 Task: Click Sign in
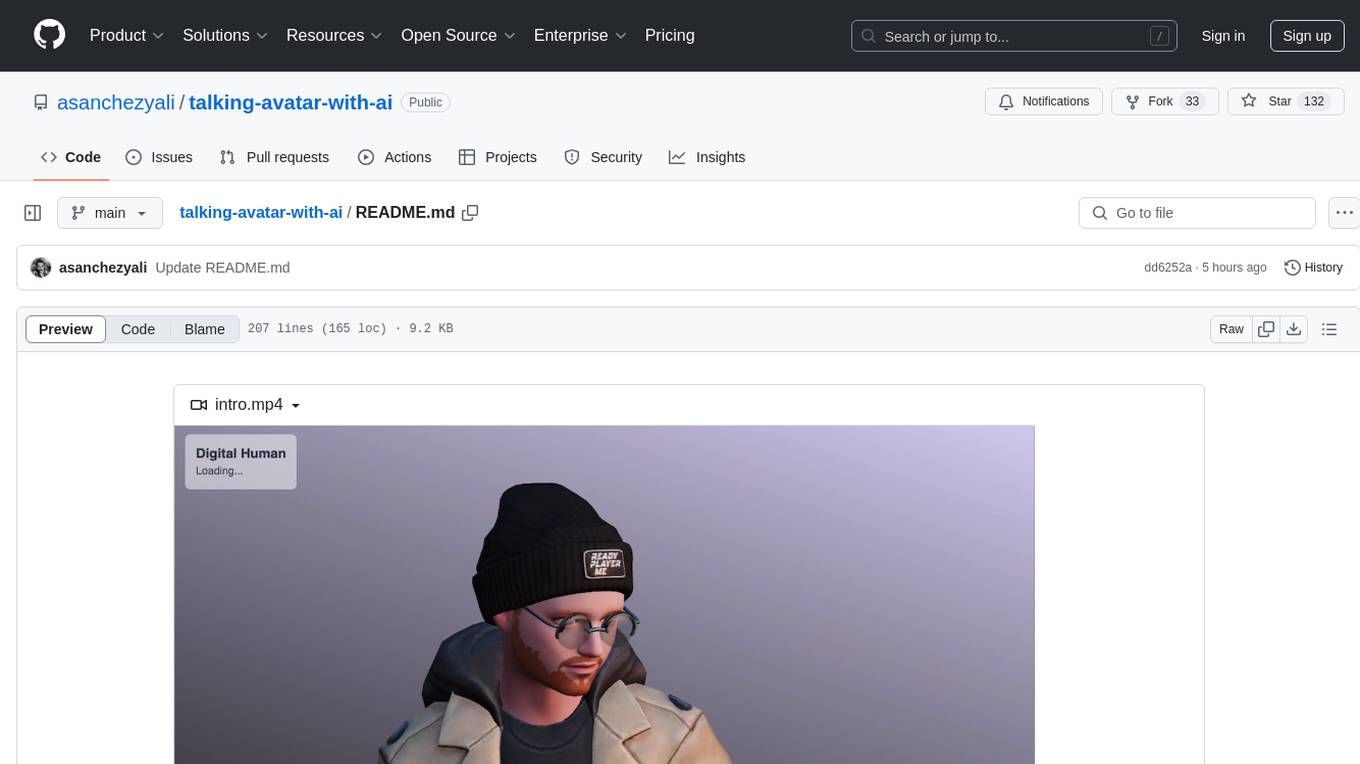tap(1223, 36)
